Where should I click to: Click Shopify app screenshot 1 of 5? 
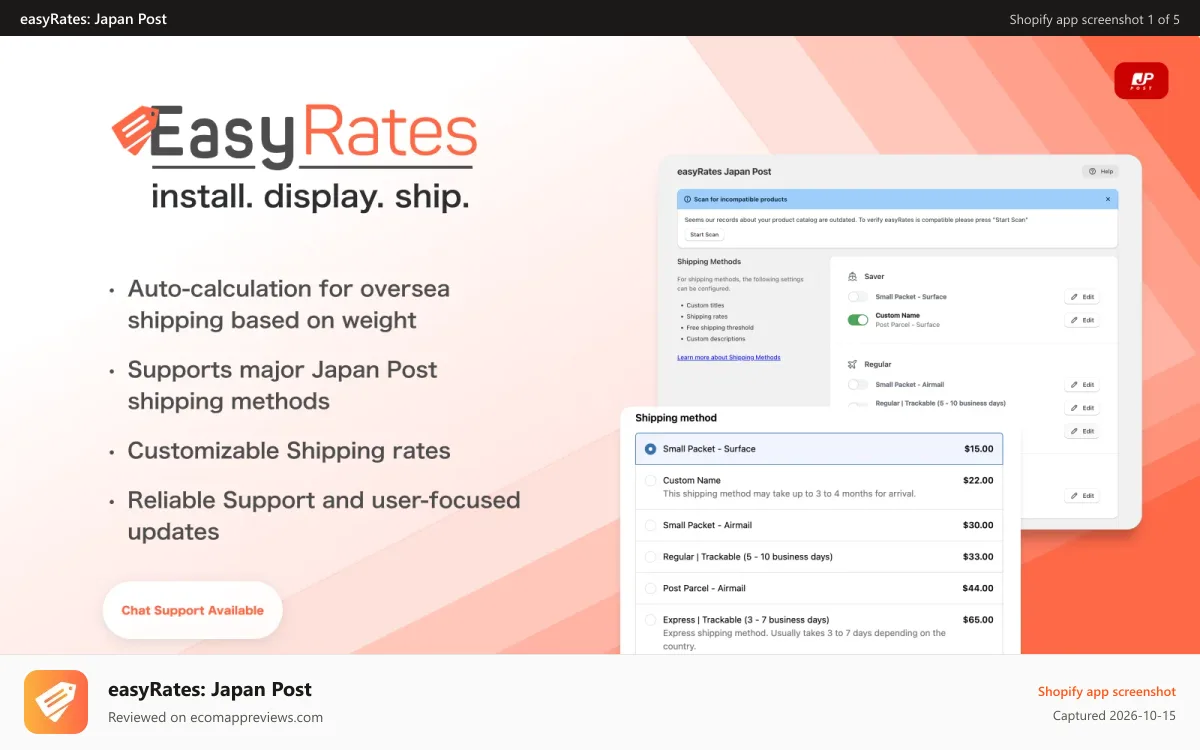coord(1094,19)
